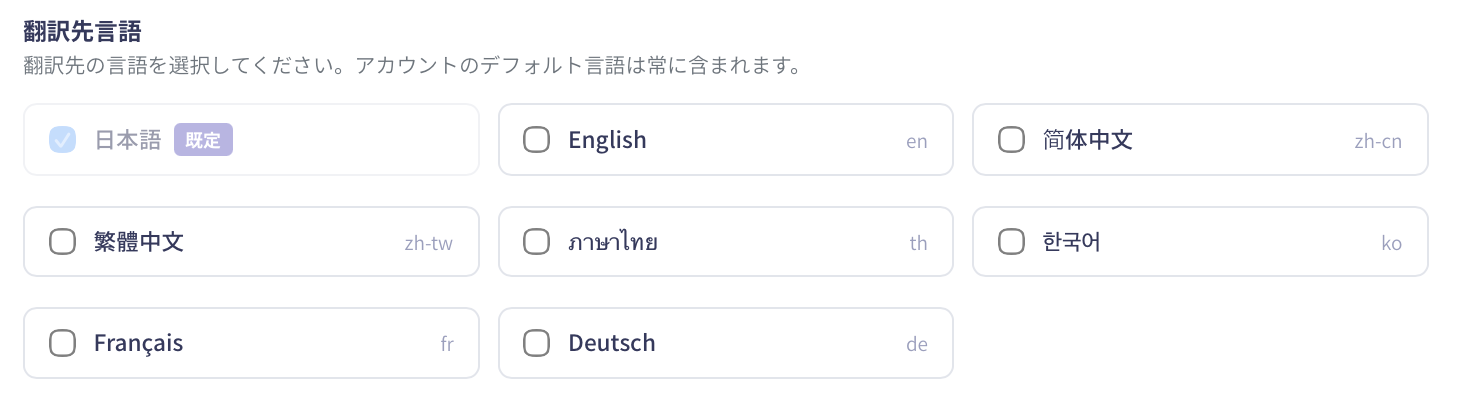Click the English label text

pyautogui.click(x=607, y=140)
